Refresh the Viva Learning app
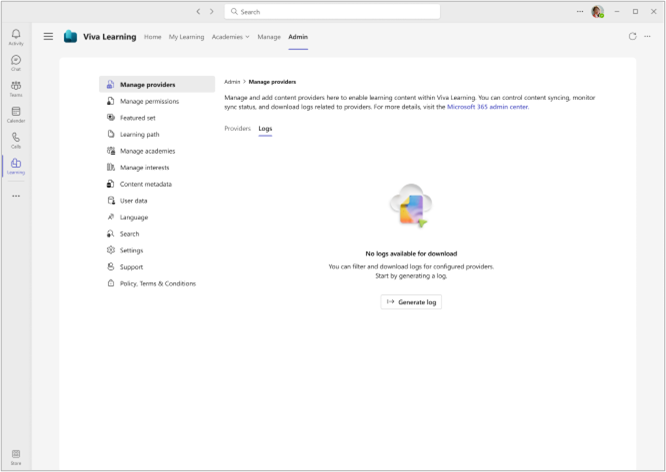The width and height of the screenshot is (666, 472). tap(632, 37)
